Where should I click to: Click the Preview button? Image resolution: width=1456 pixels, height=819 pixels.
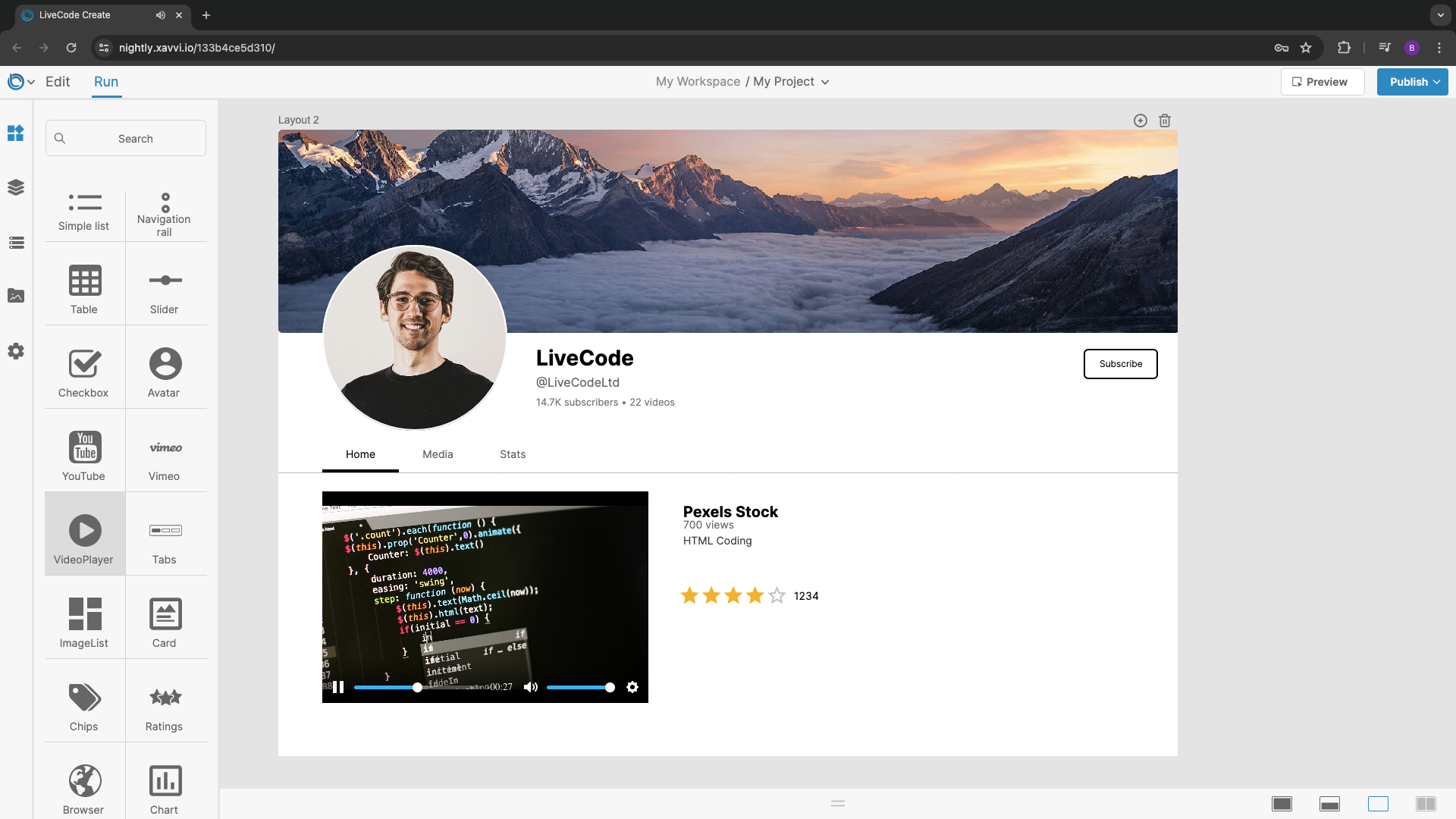[x=1322, y=82]
